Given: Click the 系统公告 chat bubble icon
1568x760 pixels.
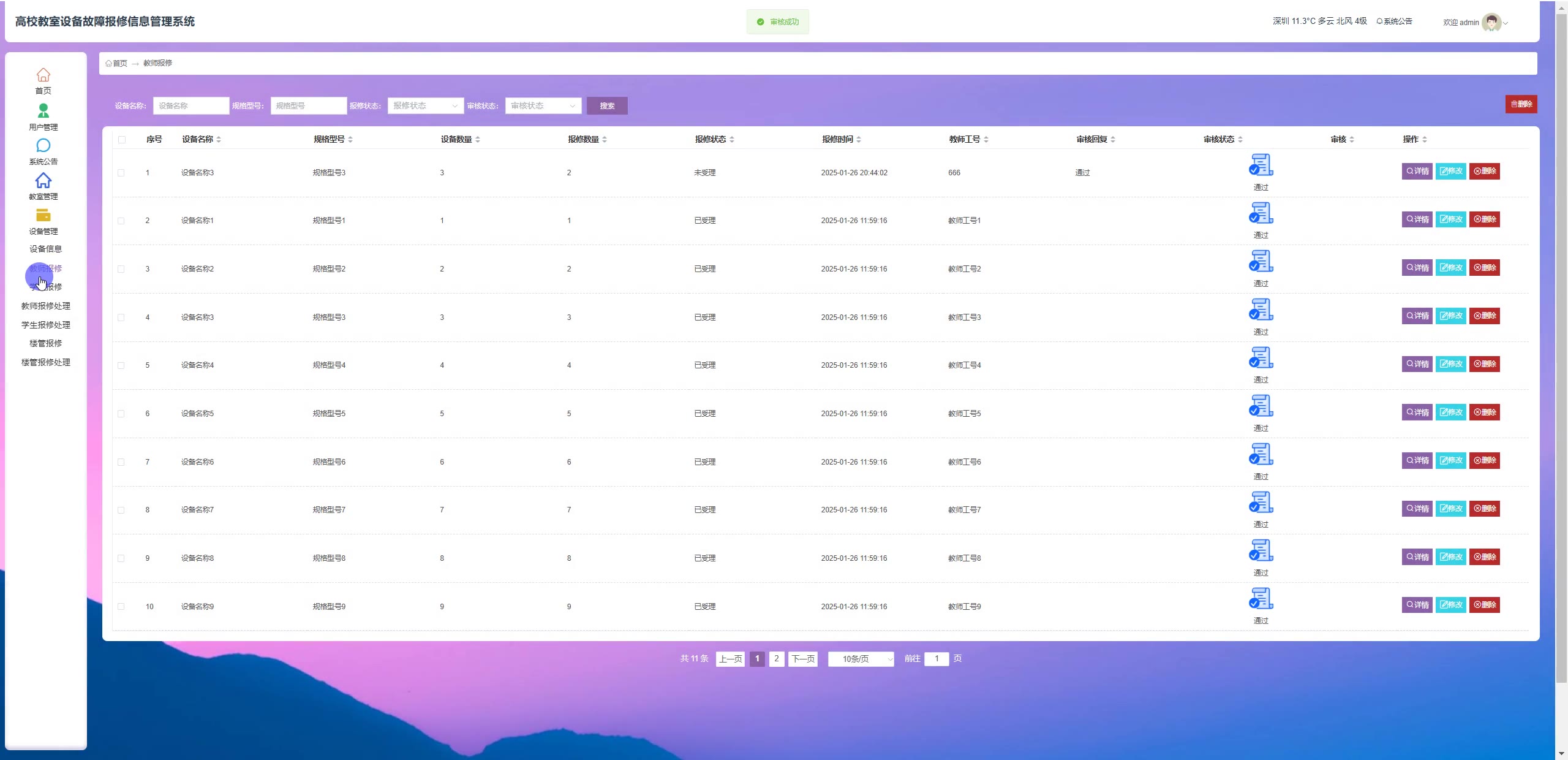Looking at the screenshot, I should point(43,145).
